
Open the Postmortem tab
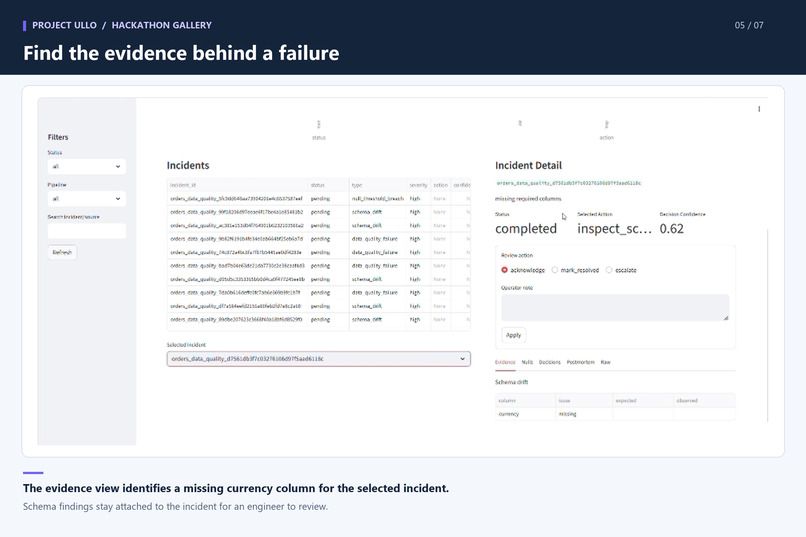(x=580, y=362)
